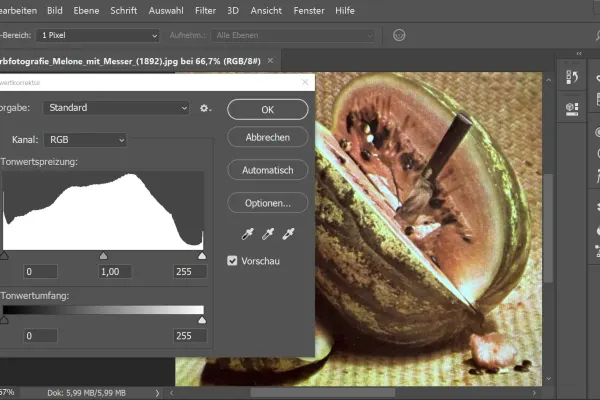Click the Tonwertspreizung: label
This screenshot has width=600, height=400.
39,162
